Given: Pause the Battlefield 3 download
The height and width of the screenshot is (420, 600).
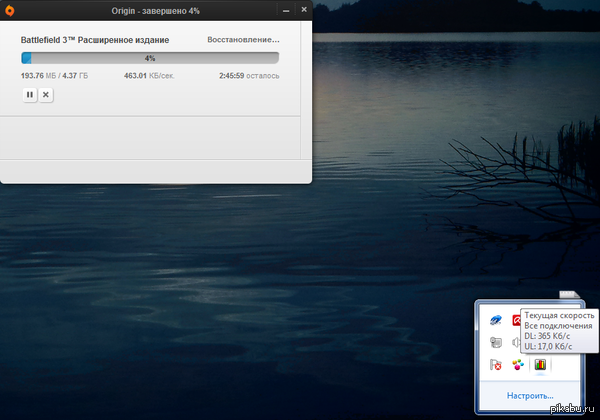Looking at the screenshot, I should 30,94.
